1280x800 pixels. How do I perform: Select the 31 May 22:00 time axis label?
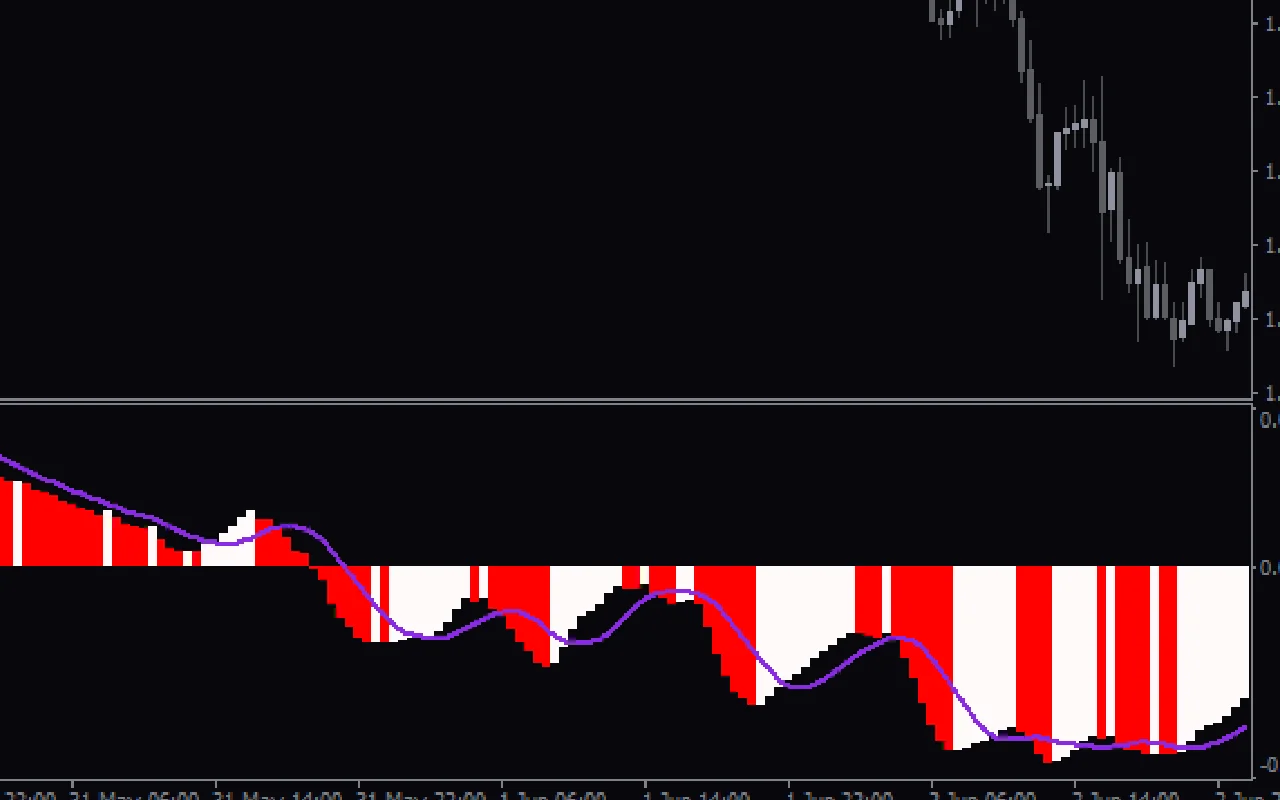point(421,795)
